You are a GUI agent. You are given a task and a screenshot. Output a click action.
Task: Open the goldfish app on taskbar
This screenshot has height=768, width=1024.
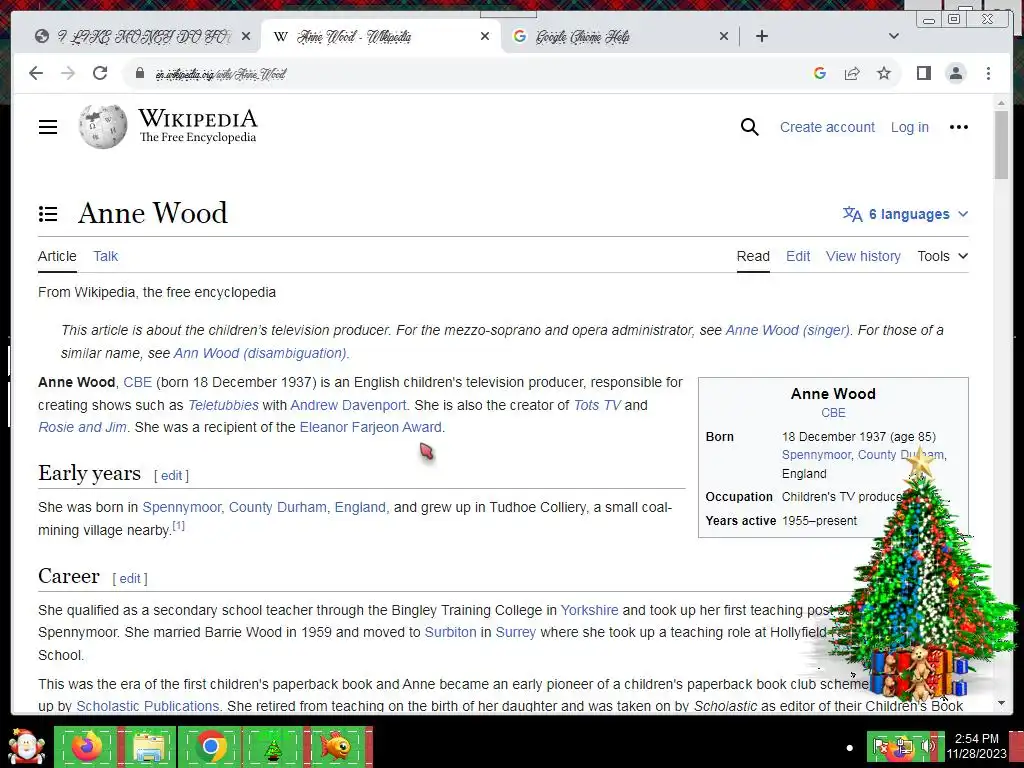[335, 746]
